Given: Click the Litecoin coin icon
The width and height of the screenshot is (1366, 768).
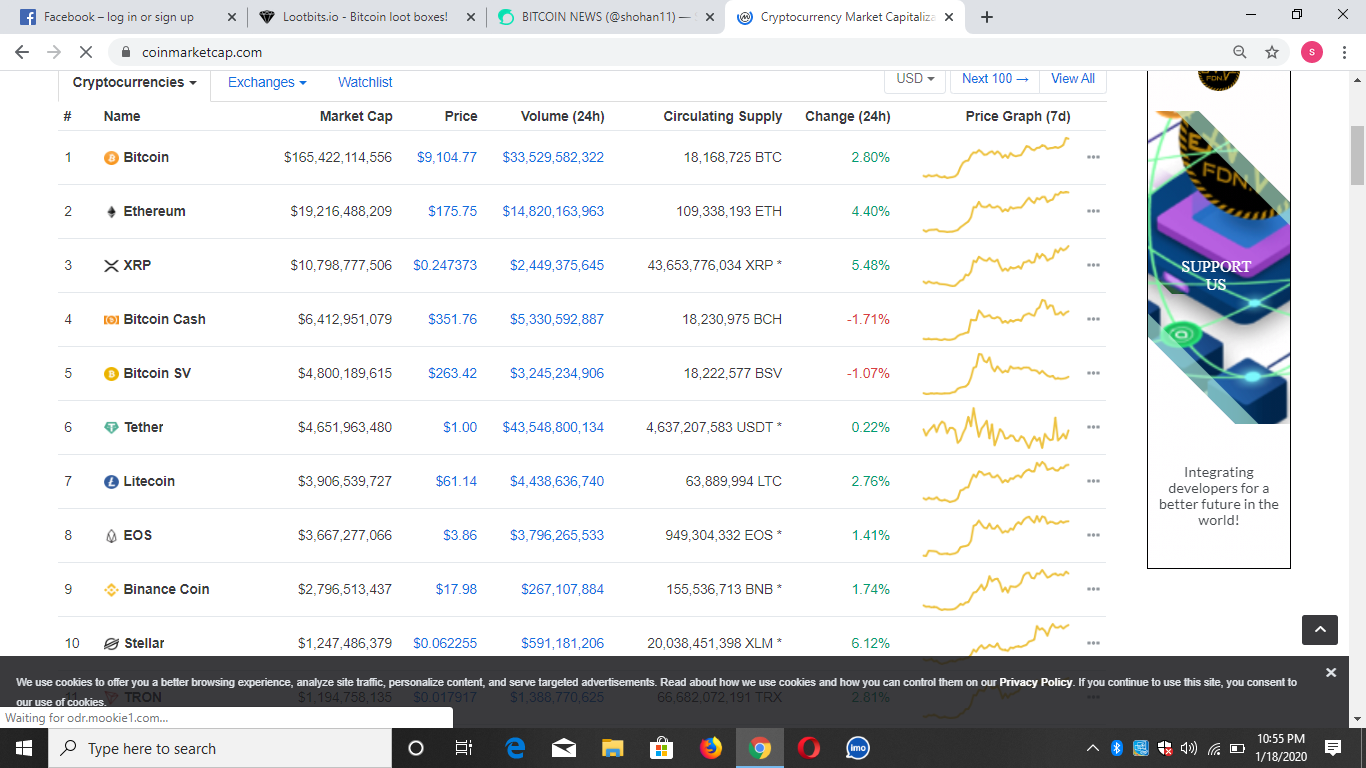Looking at the screenshot, I should click(x=110, y=481).
